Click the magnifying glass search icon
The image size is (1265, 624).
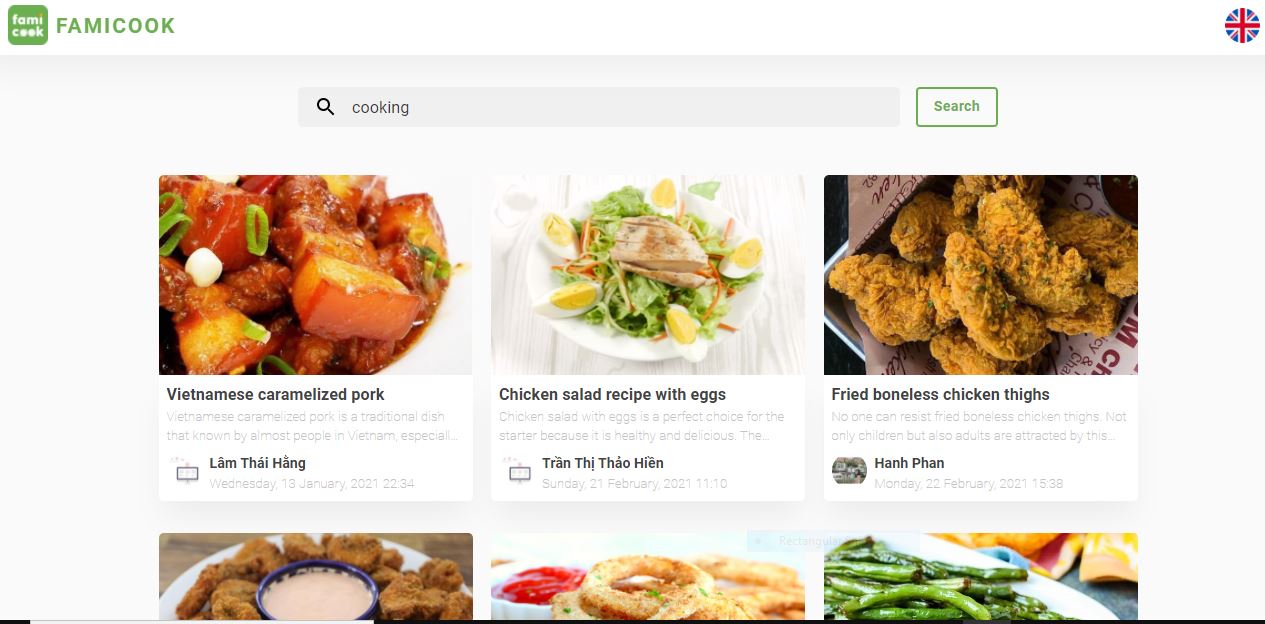325,107
